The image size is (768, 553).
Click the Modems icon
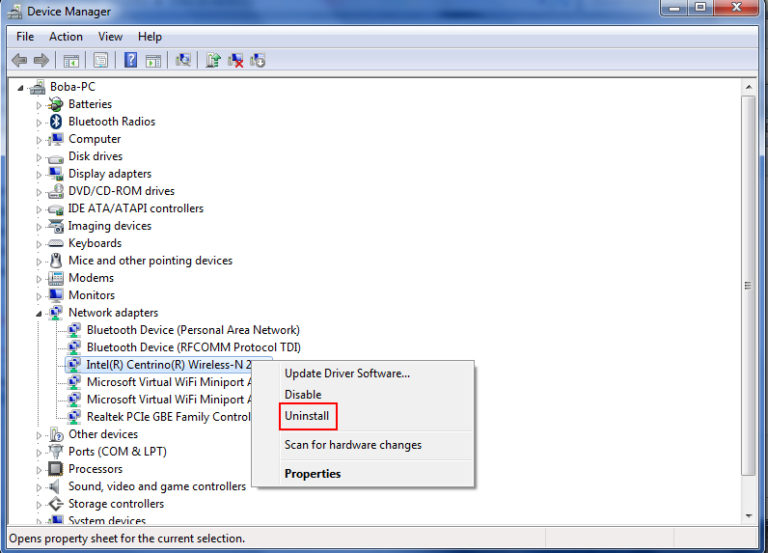tap(55, 278)
